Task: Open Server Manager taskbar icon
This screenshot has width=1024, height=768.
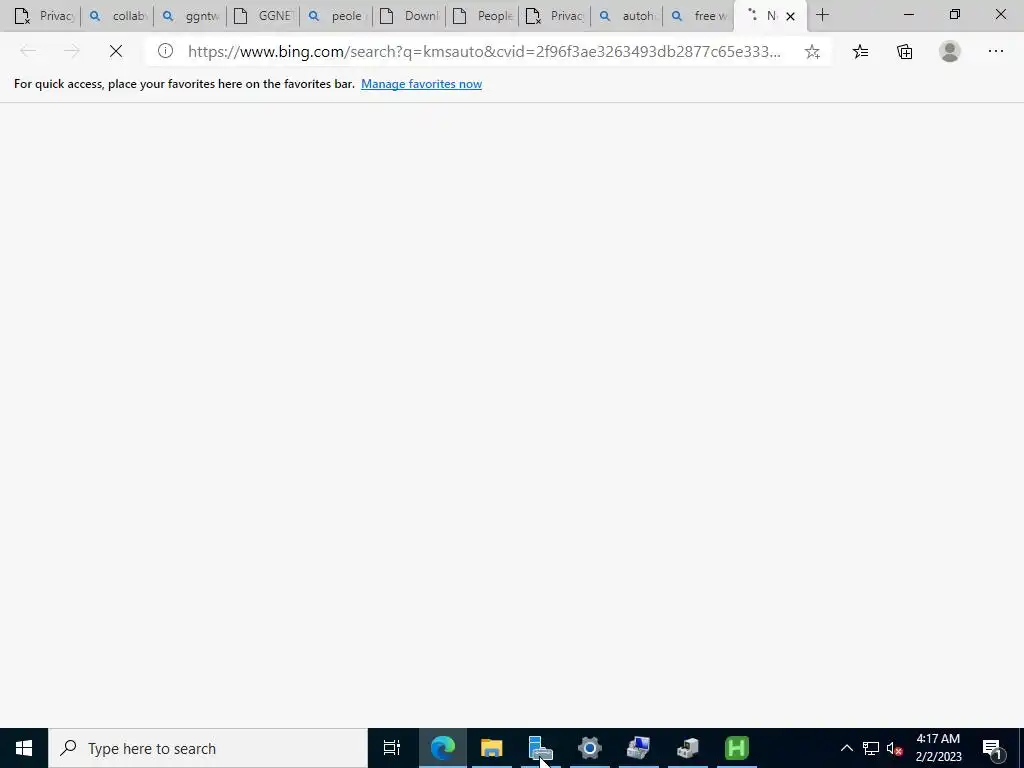Action: [x=540, y=748]
